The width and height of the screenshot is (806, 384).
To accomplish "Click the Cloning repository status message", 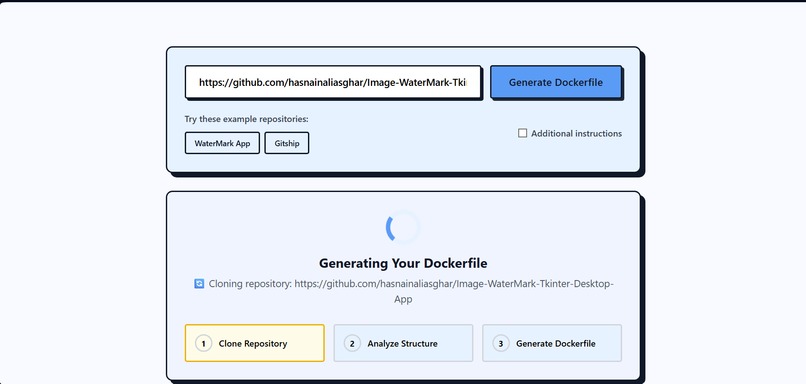I will click(x=403, y=291).
